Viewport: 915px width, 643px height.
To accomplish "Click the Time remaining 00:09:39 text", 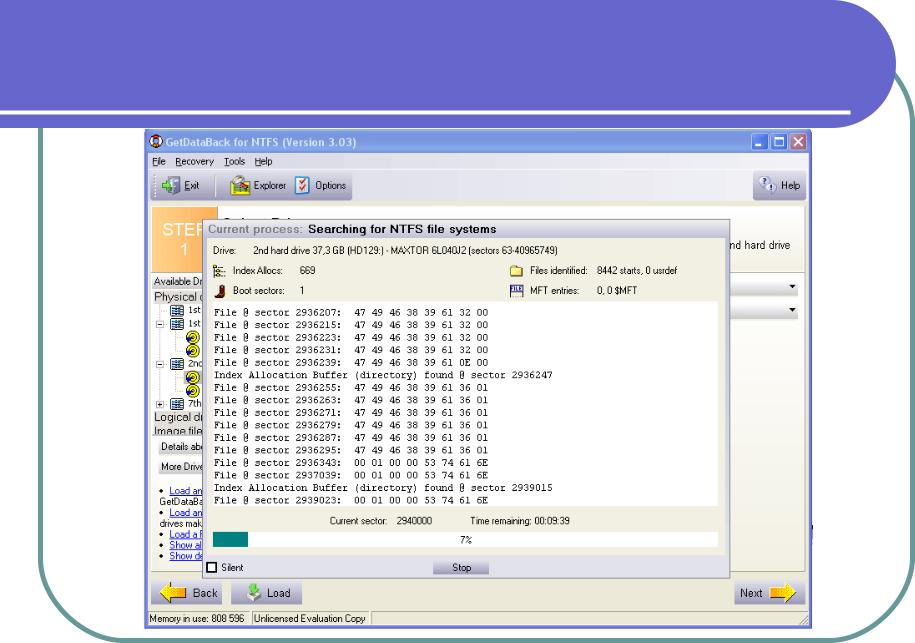I will point(519,520).
